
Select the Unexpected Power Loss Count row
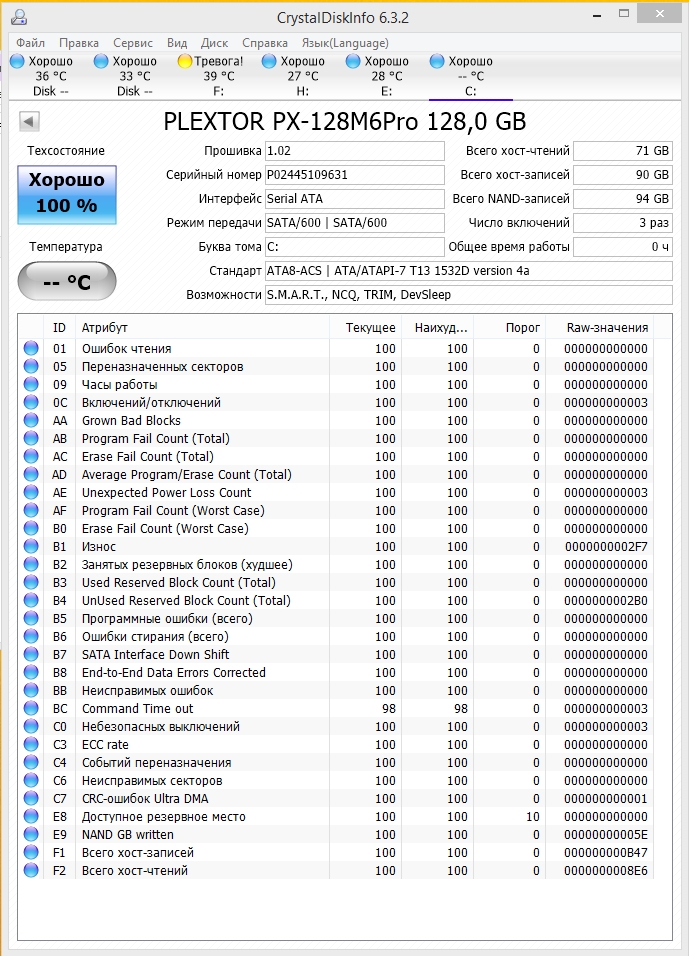pyautogui.click(x=166, y=493)
